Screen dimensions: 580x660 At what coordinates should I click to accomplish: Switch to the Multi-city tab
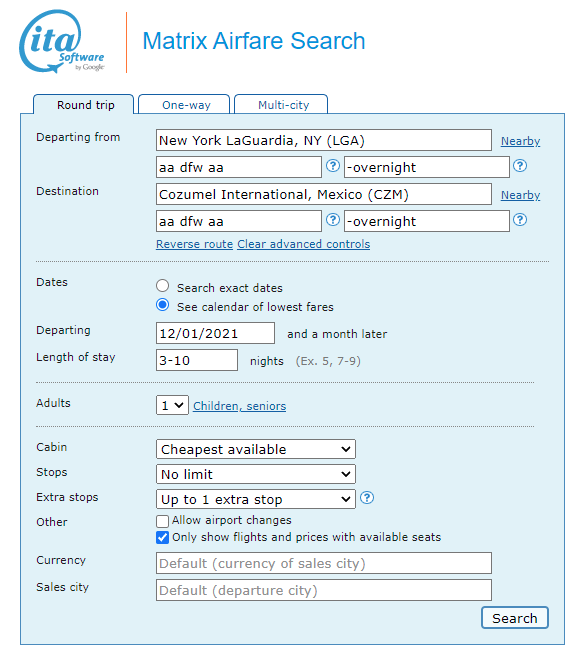pos(281,104)
